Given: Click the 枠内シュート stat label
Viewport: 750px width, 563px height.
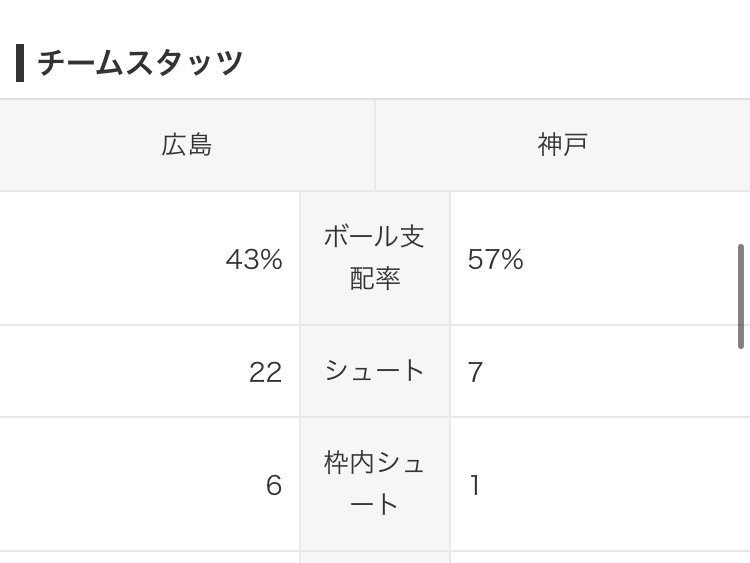Looking at the screenshot, I should coord(375,484).
